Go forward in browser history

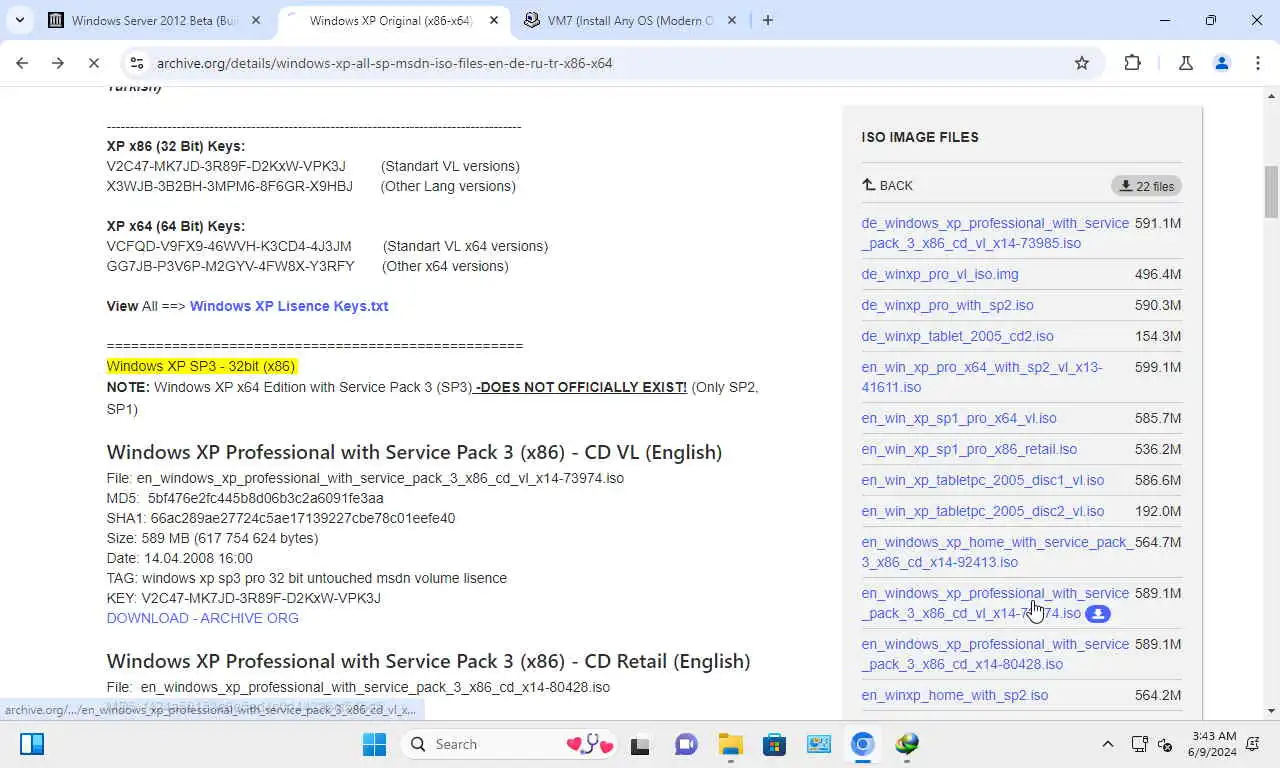tap(58, 63)
